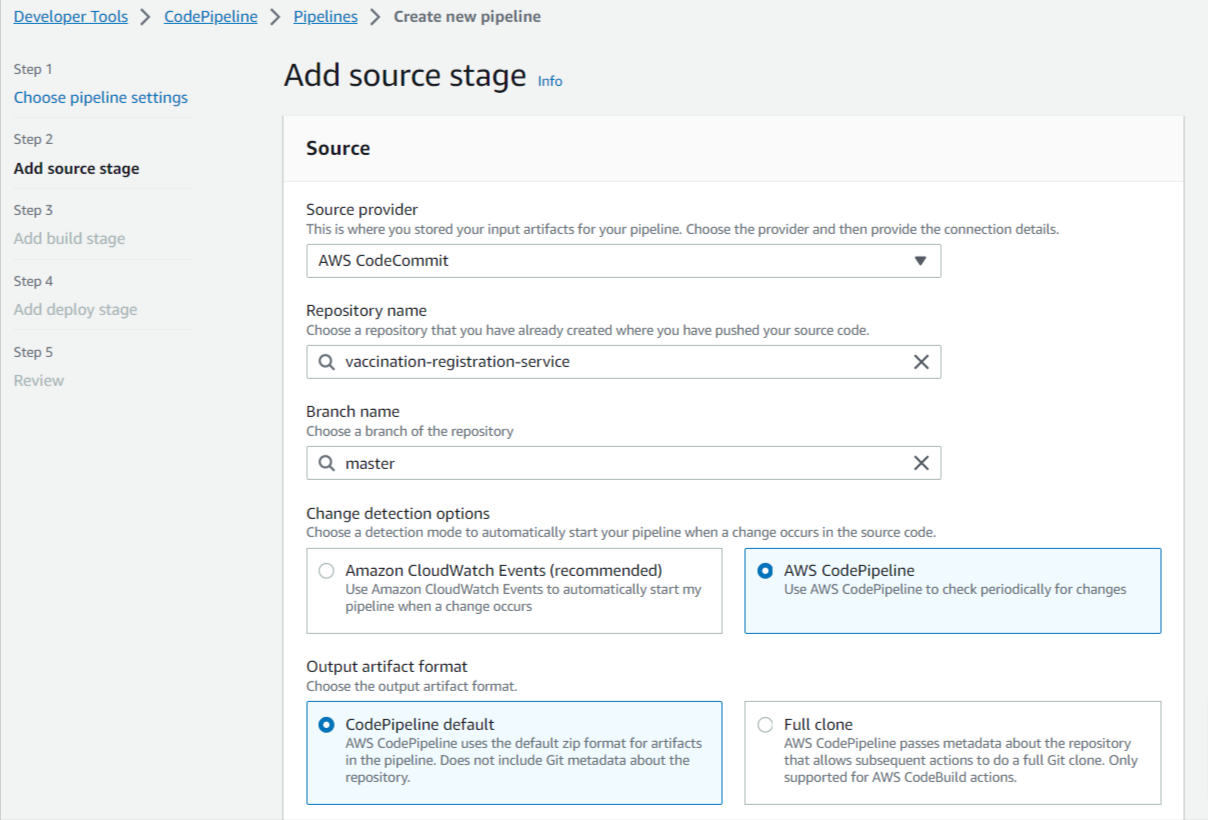
Task: Choose CodePipeline default artifact format
Action: (x=326, y=725)
